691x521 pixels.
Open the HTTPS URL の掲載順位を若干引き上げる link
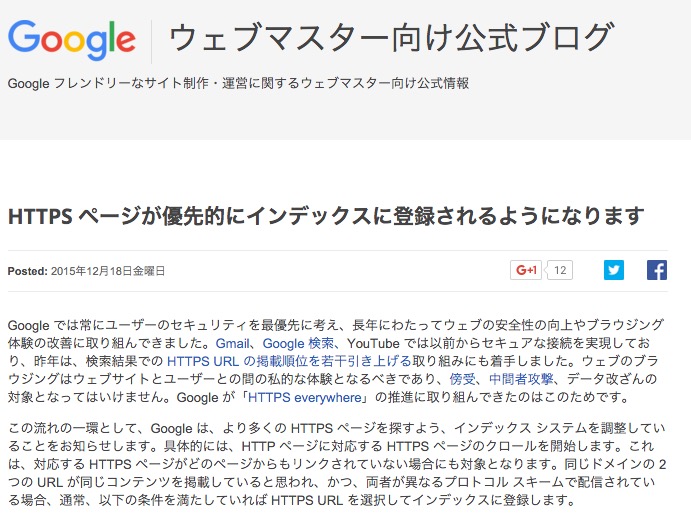pos(289,361)
